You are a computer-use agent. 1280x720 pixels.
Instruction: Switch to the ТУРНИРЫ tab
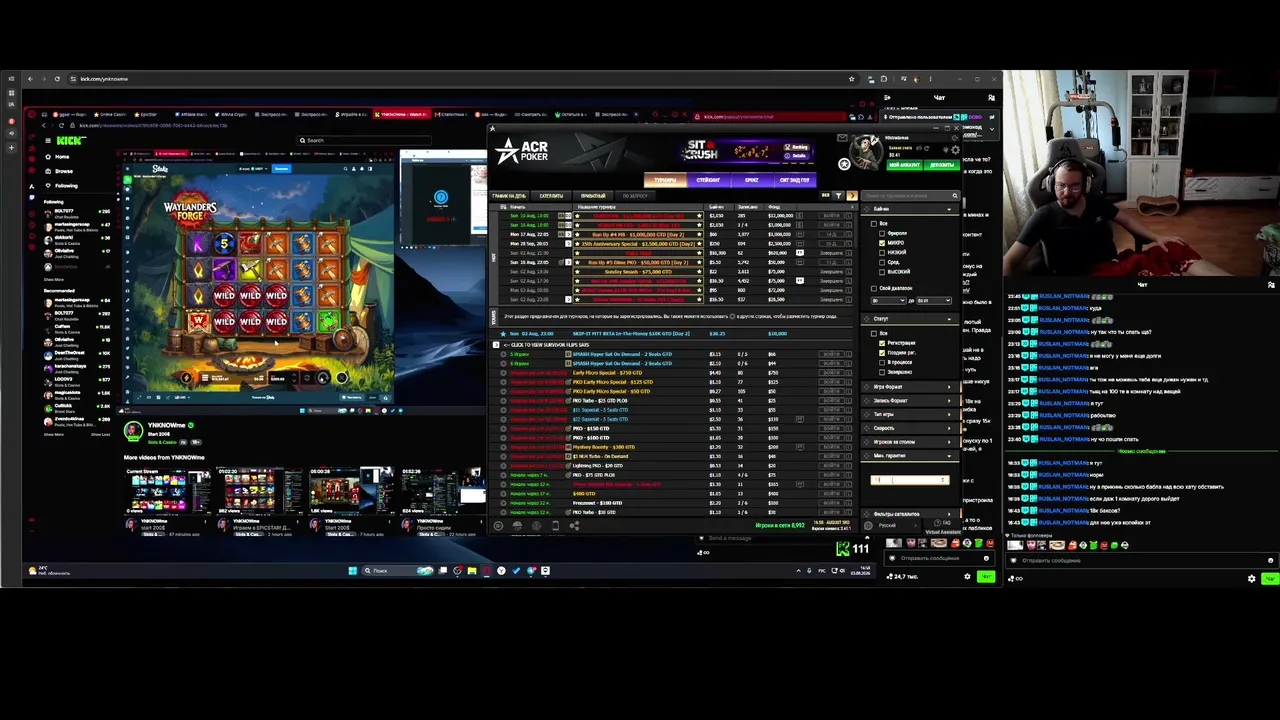(x=664, y=180)
